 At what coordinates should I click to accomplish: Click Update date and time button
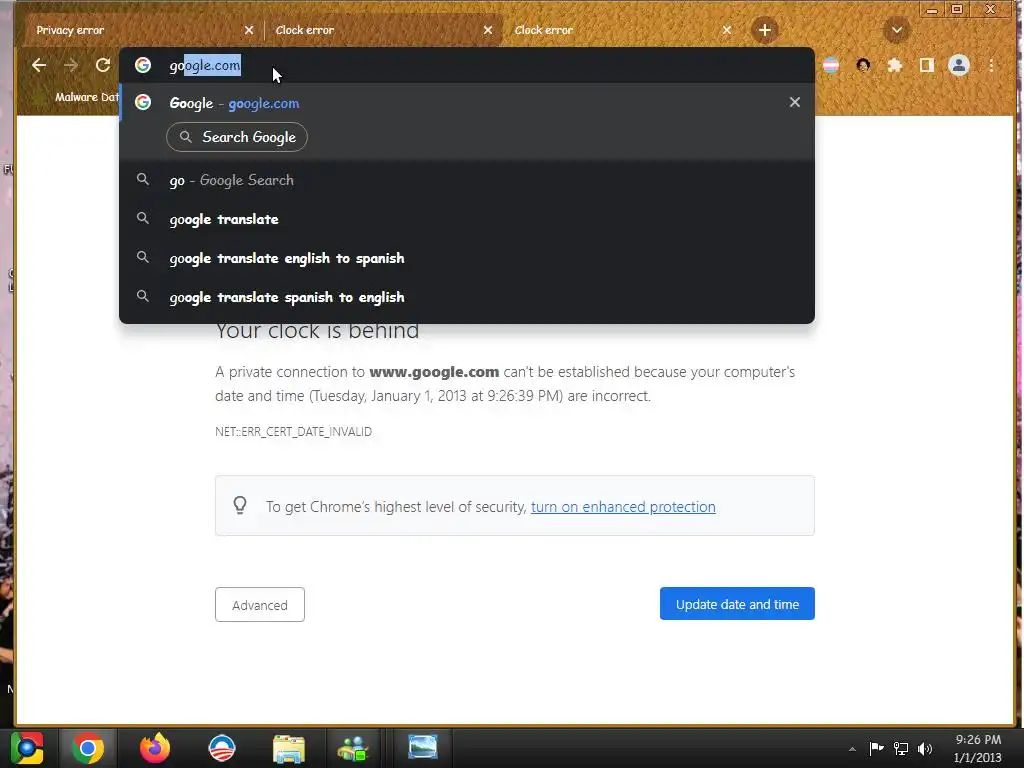click(x=737, y=604)
